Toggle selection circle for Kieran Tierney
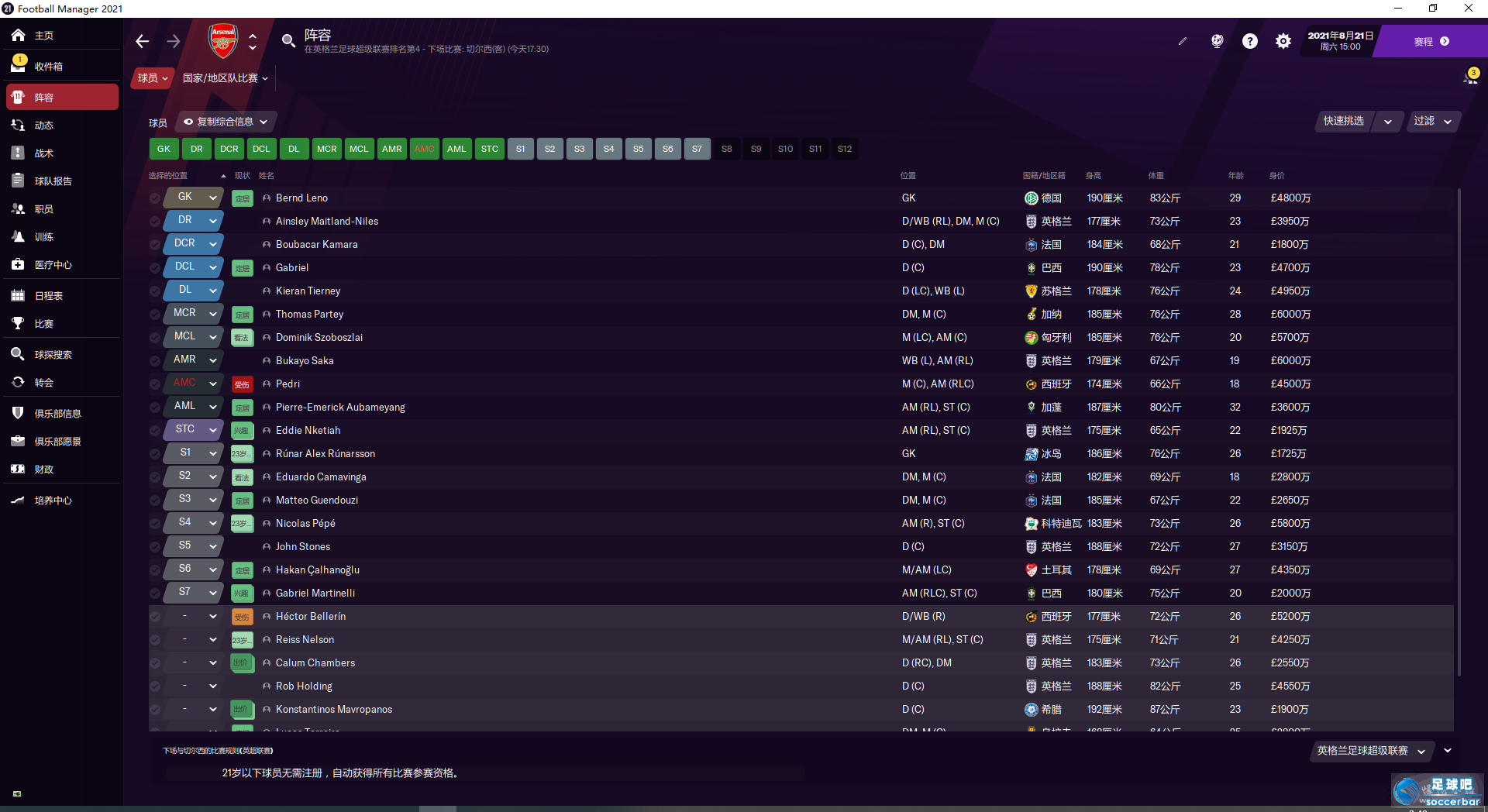The image size is (1488, 812). (x=155, y=291)
